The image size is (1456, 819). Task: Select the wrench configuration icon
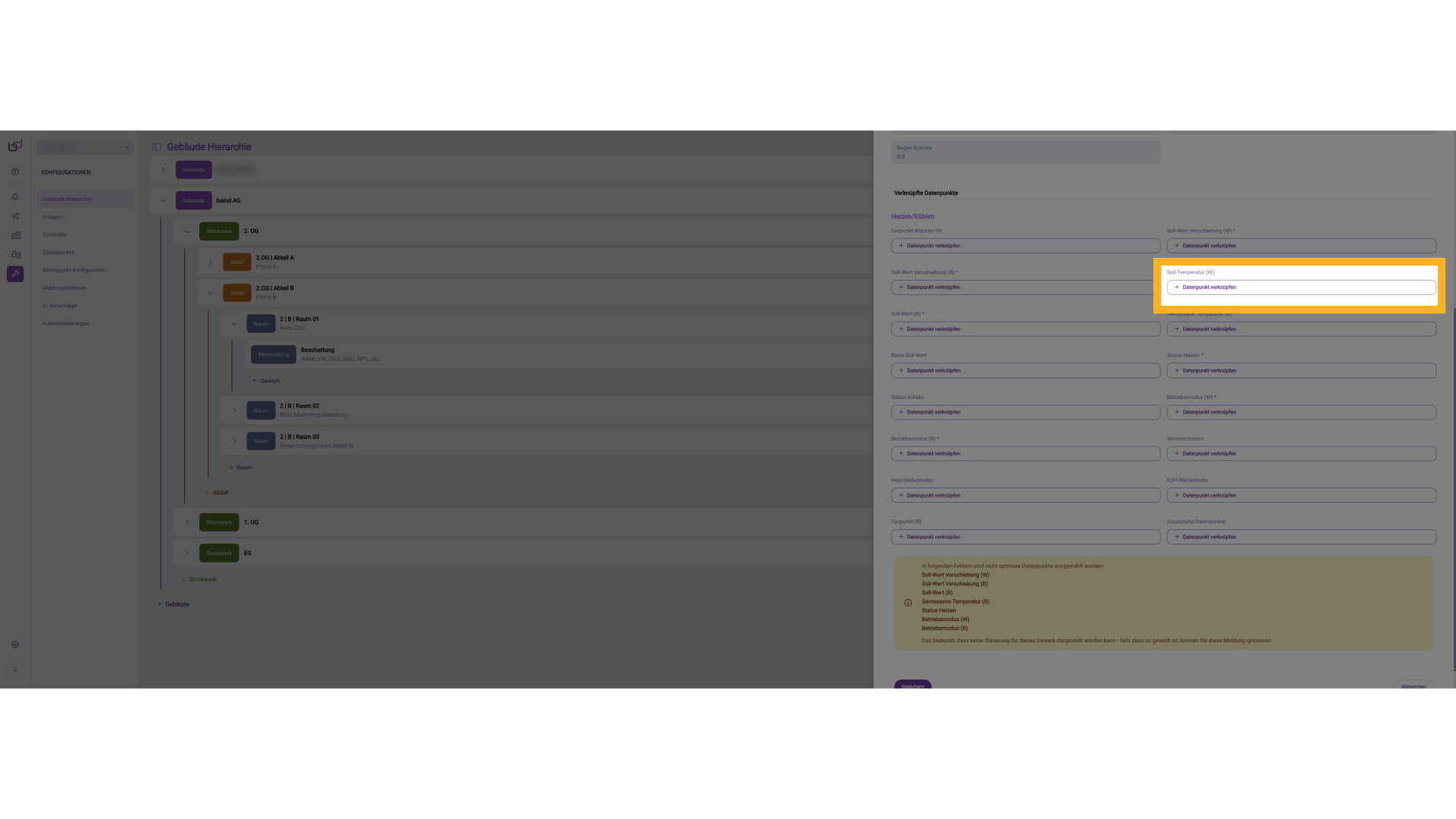tap(15, 274)
